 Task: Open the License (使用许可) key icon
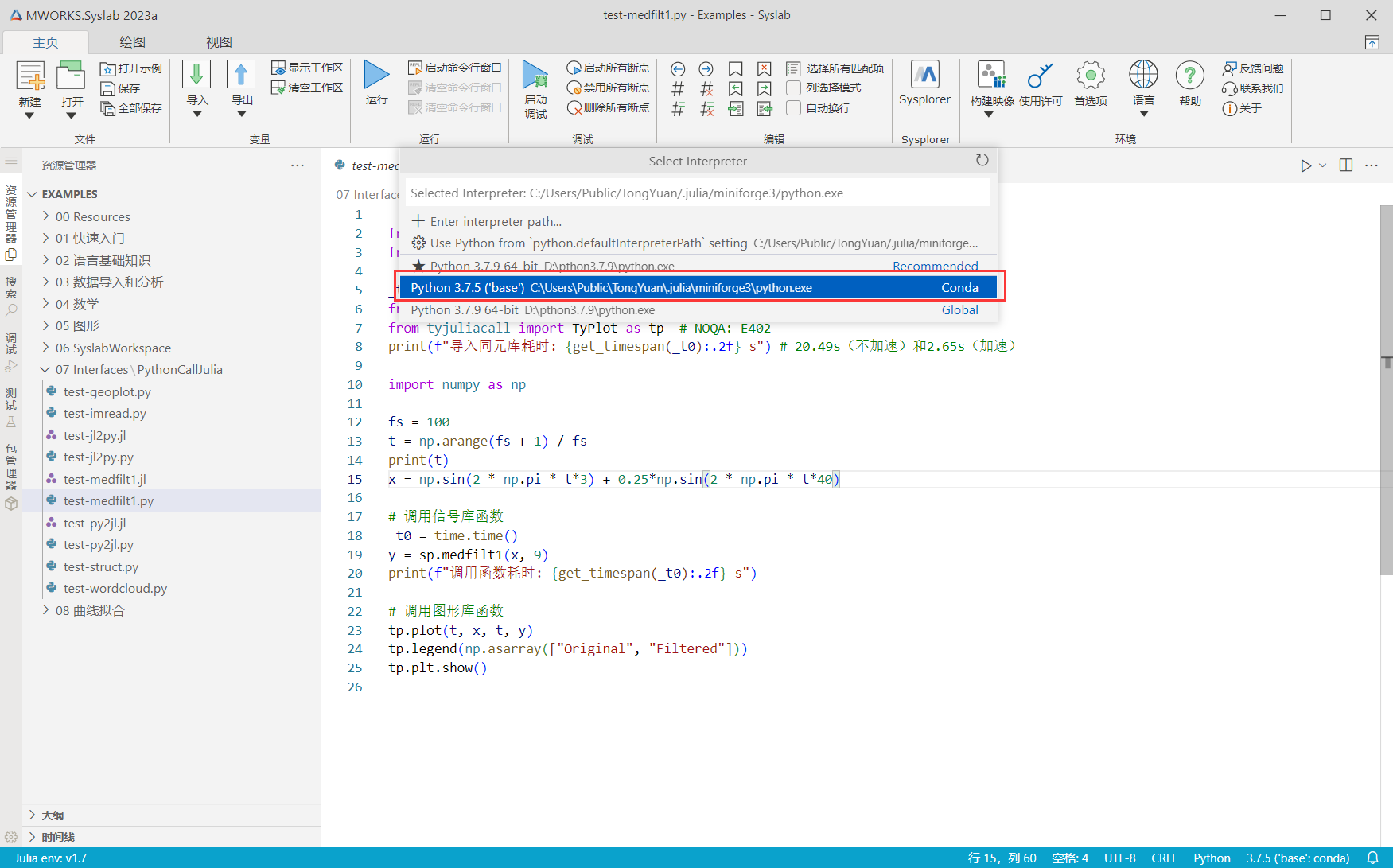click(x=1040, y=76)
